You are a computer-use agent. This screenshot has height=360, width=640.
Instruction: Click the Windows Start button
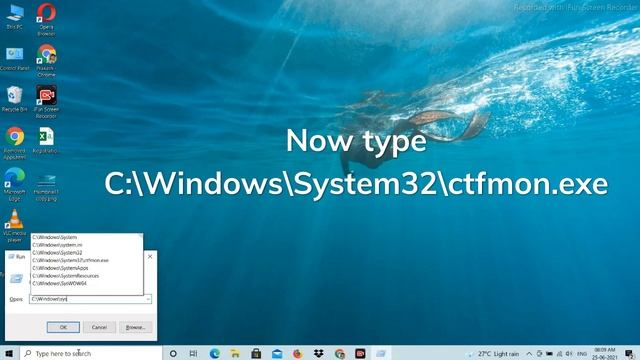[x=9, y=353]
